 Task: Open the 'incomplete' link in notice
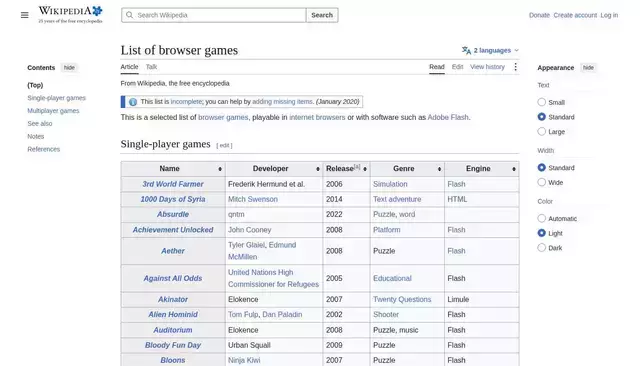point(186,102)
